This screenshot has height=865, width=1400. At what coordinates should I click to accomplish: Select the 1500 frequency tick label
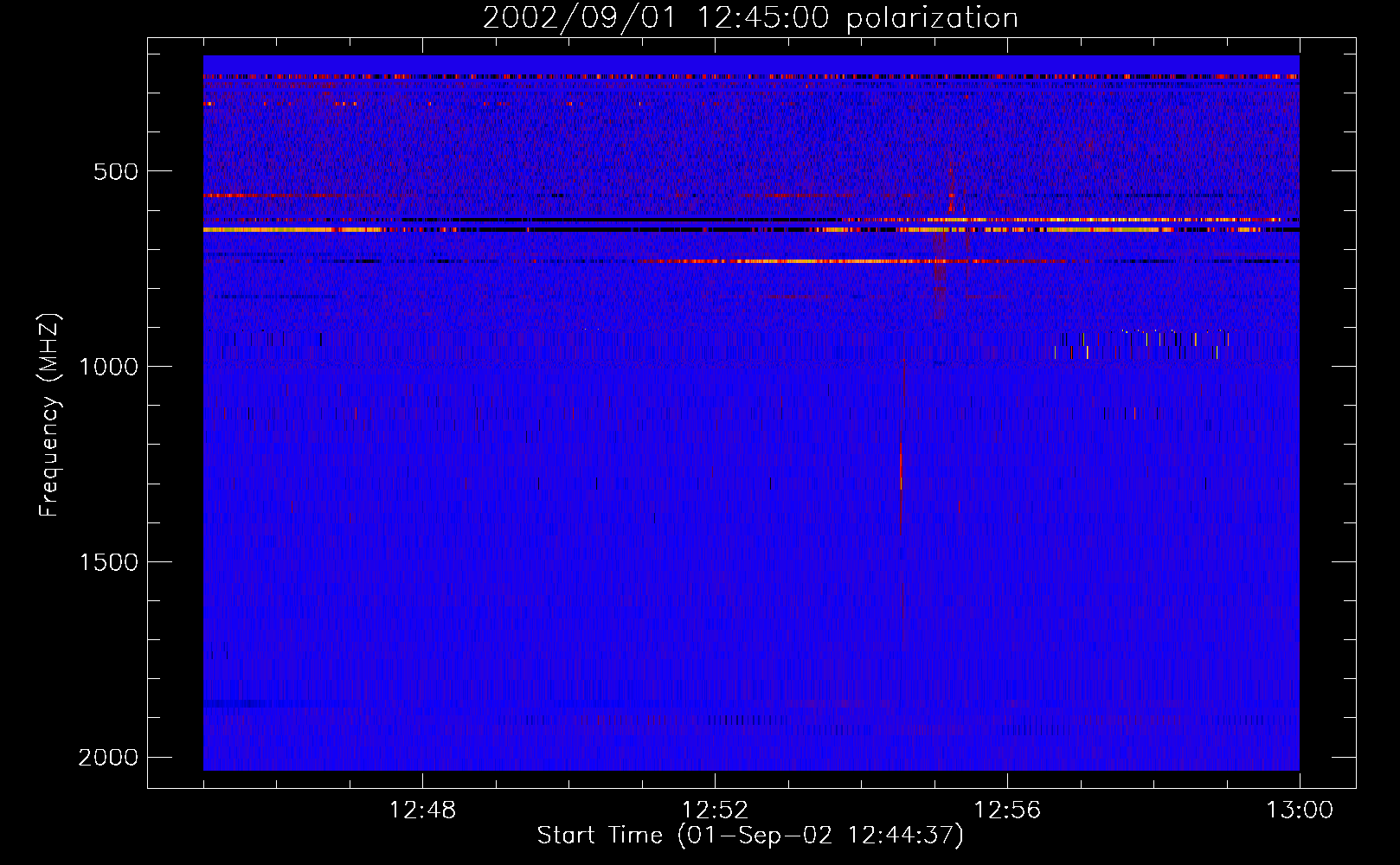point(108,562)
